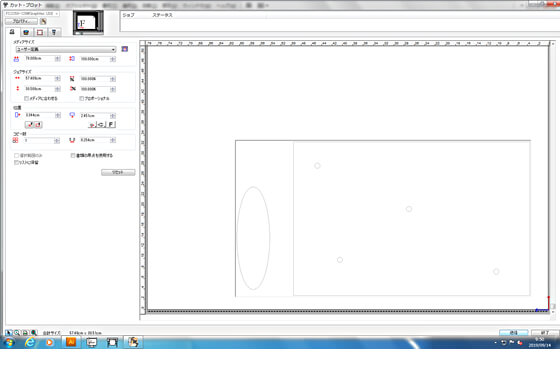Click the F mirror orientation button
560x380 pixels.
[x=111, y=124]
